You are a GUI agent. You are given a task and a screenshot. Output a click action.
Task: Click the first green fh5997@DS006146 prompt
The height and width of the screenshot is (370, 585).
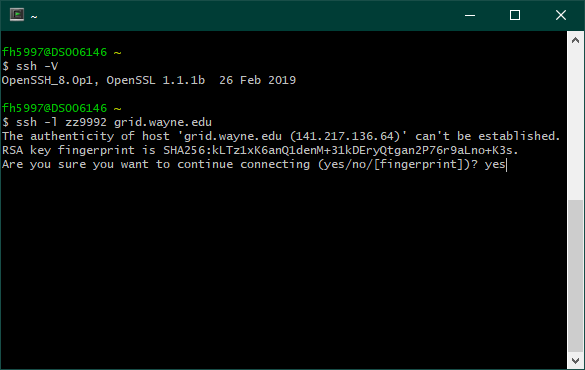click(x=54, y=52)
